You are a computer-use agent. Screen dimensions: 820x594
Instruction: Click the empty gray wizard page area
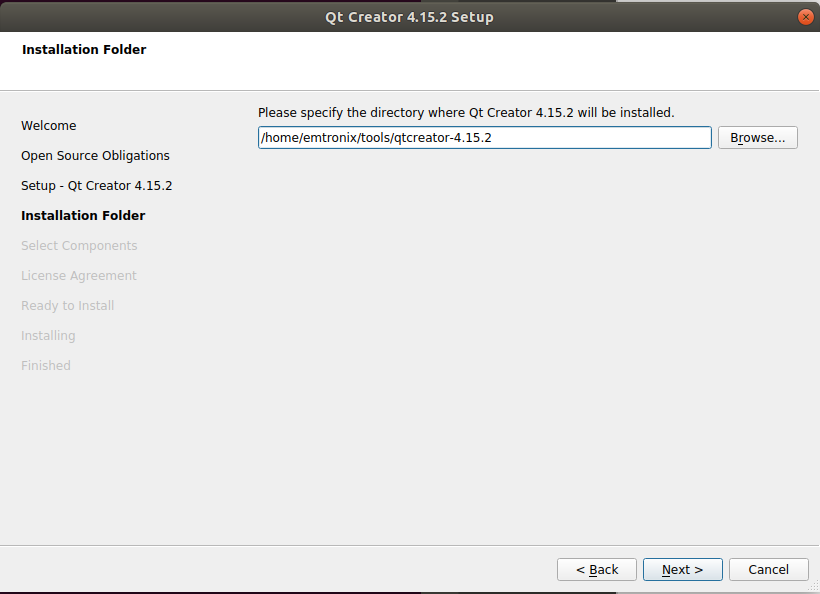click(528, 345)
